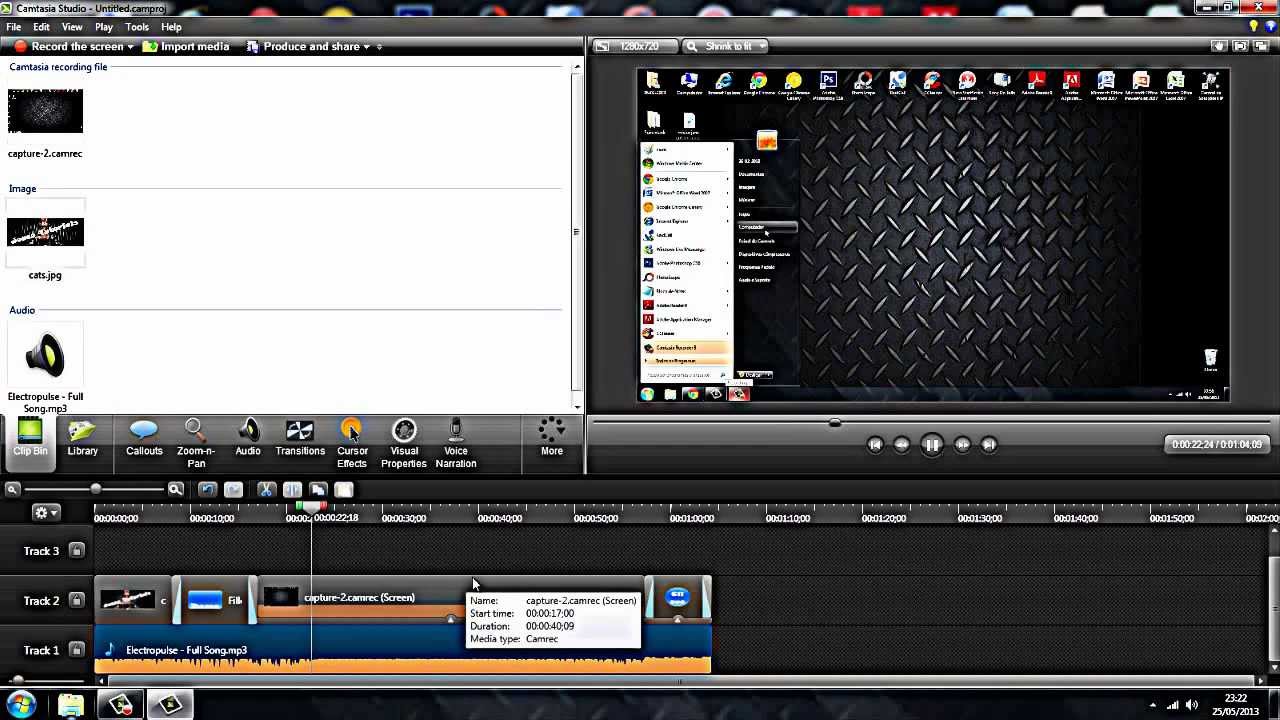Click Record the screen button

[68, 47]
